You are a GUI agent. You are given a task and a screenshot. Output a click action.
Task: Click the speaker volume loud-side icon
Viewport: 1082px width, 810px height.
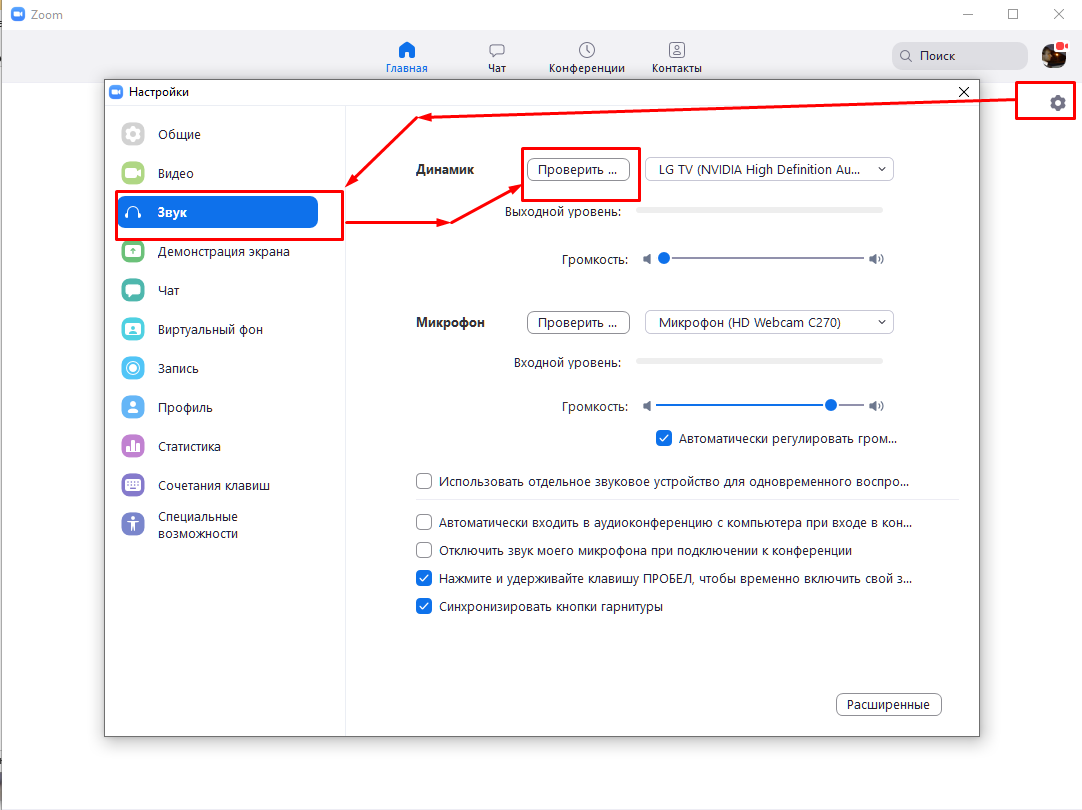pos(876,259)
